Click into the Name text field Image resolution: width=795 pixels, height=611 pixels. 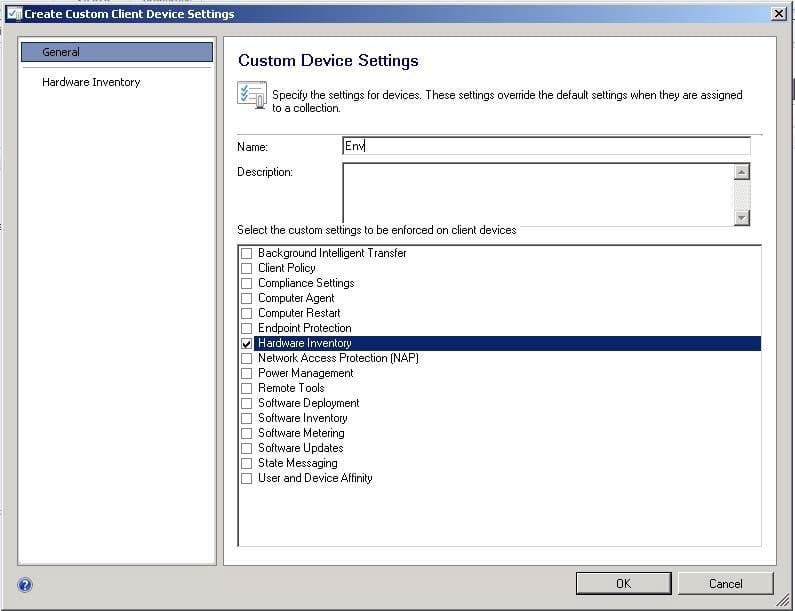pos(546,146)
